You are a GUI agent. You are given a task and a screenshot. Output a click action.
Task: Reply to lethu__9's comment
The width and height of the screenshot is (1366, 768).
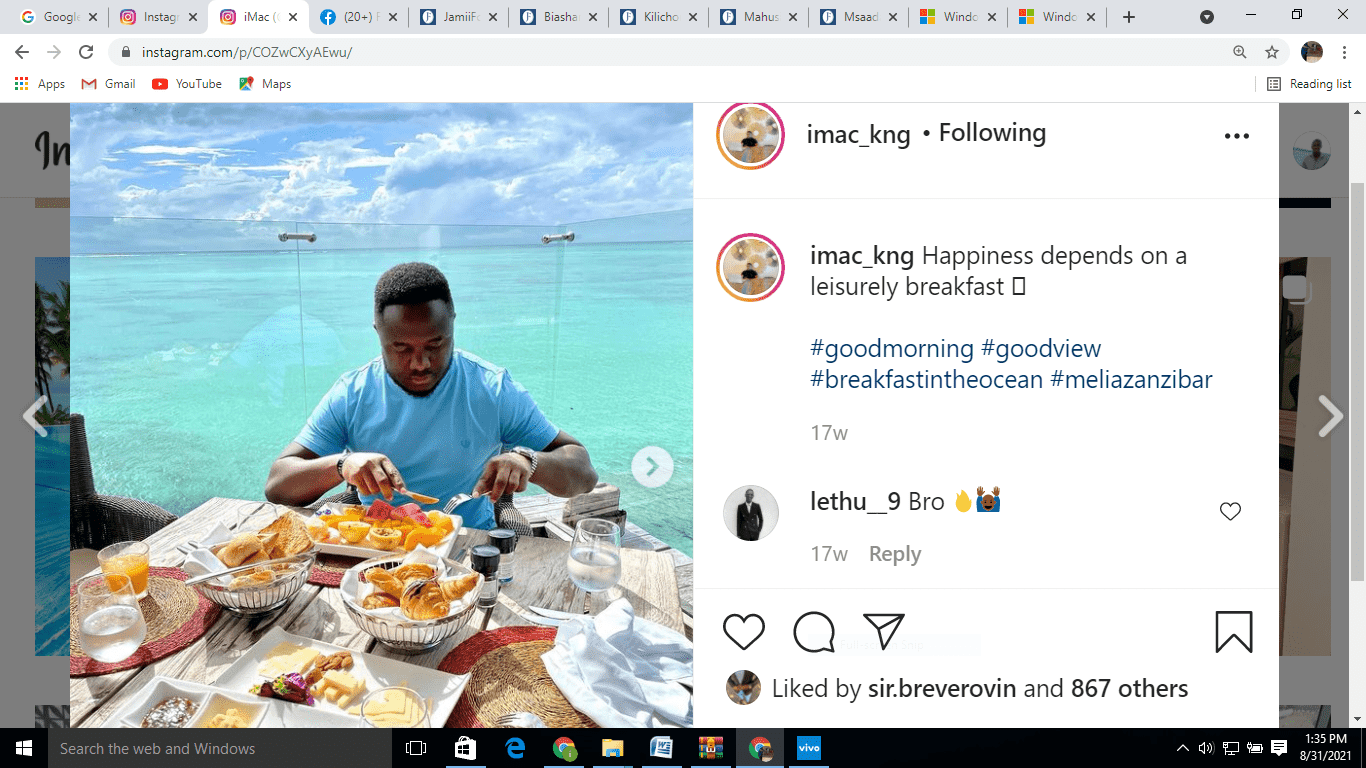(x=895, y=554)
